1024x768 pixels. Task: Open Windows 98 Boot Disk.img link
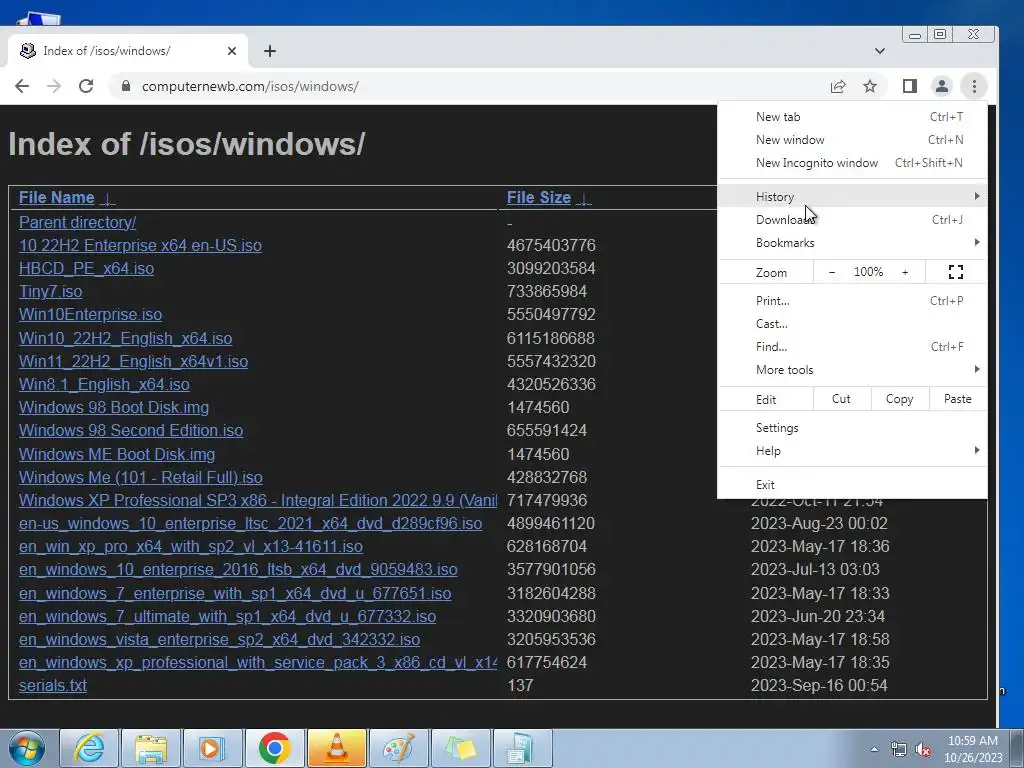114,408
